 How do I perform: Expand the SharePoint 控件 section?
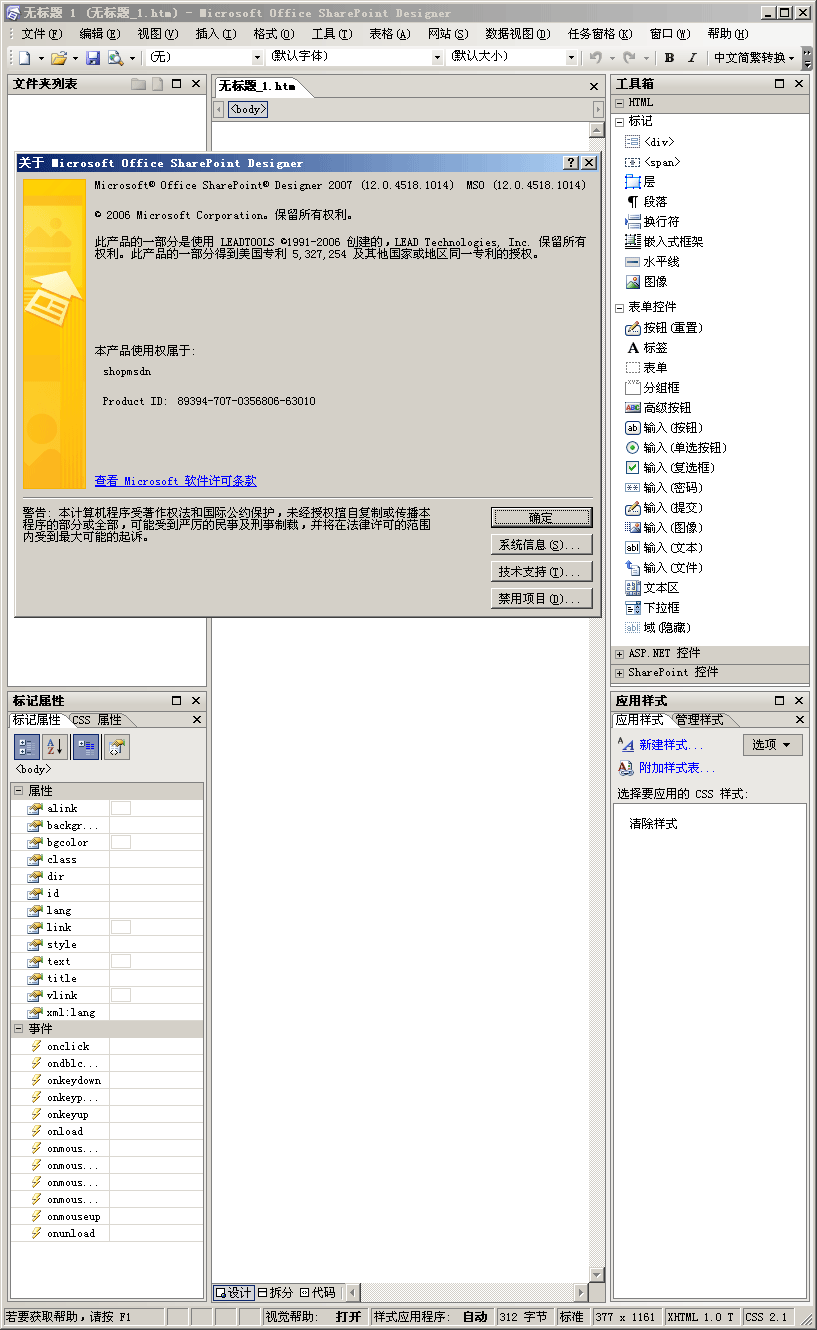click(x=620, y=673)
